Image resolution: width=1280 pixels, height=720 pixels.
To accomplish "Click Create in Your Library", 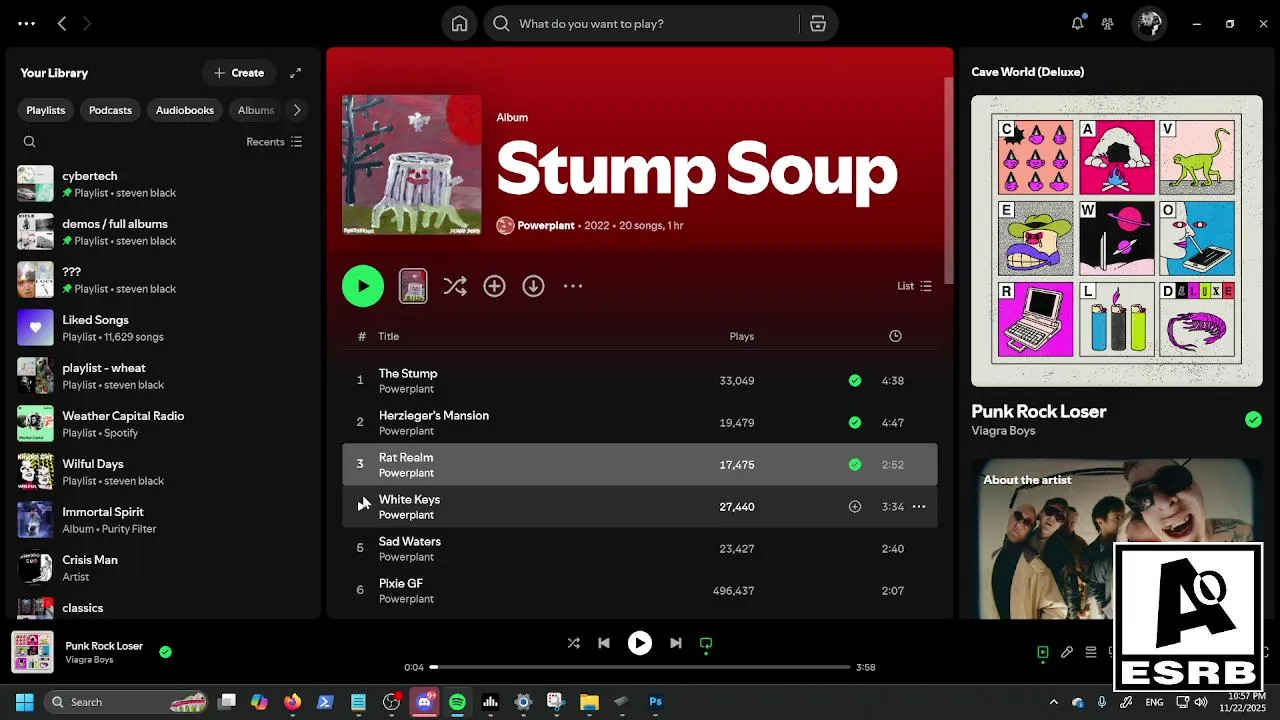I will click(239, 73).
